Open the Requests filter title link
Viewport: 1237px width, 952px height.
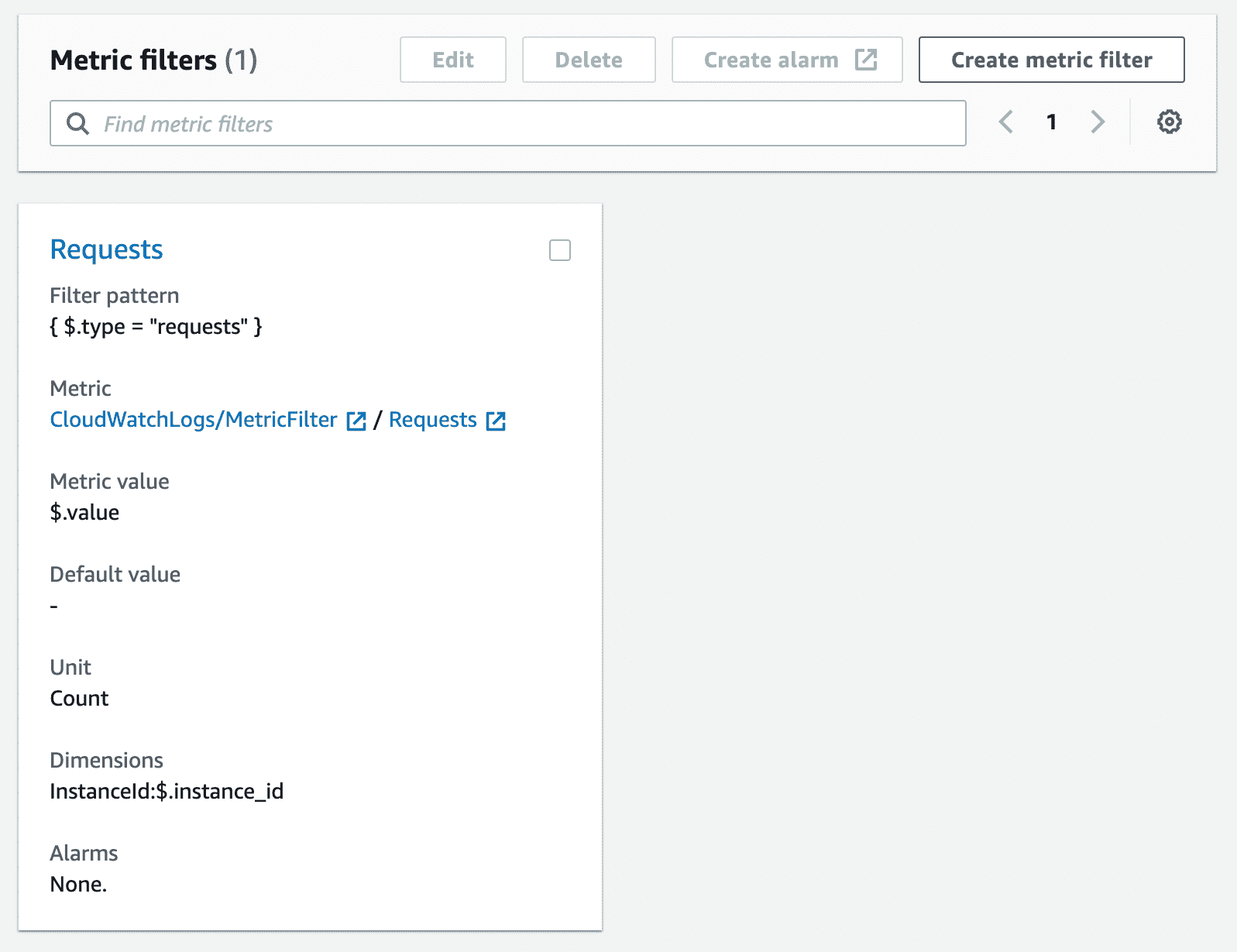106,249
